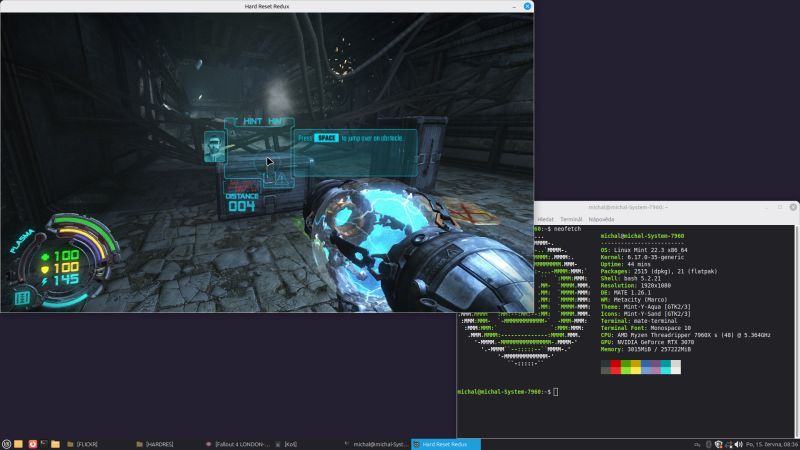Click the lightning bolt ammo HUD icon
Image resolution: width=800 pixels, height=450 pixels.
[x=44, y=281]
